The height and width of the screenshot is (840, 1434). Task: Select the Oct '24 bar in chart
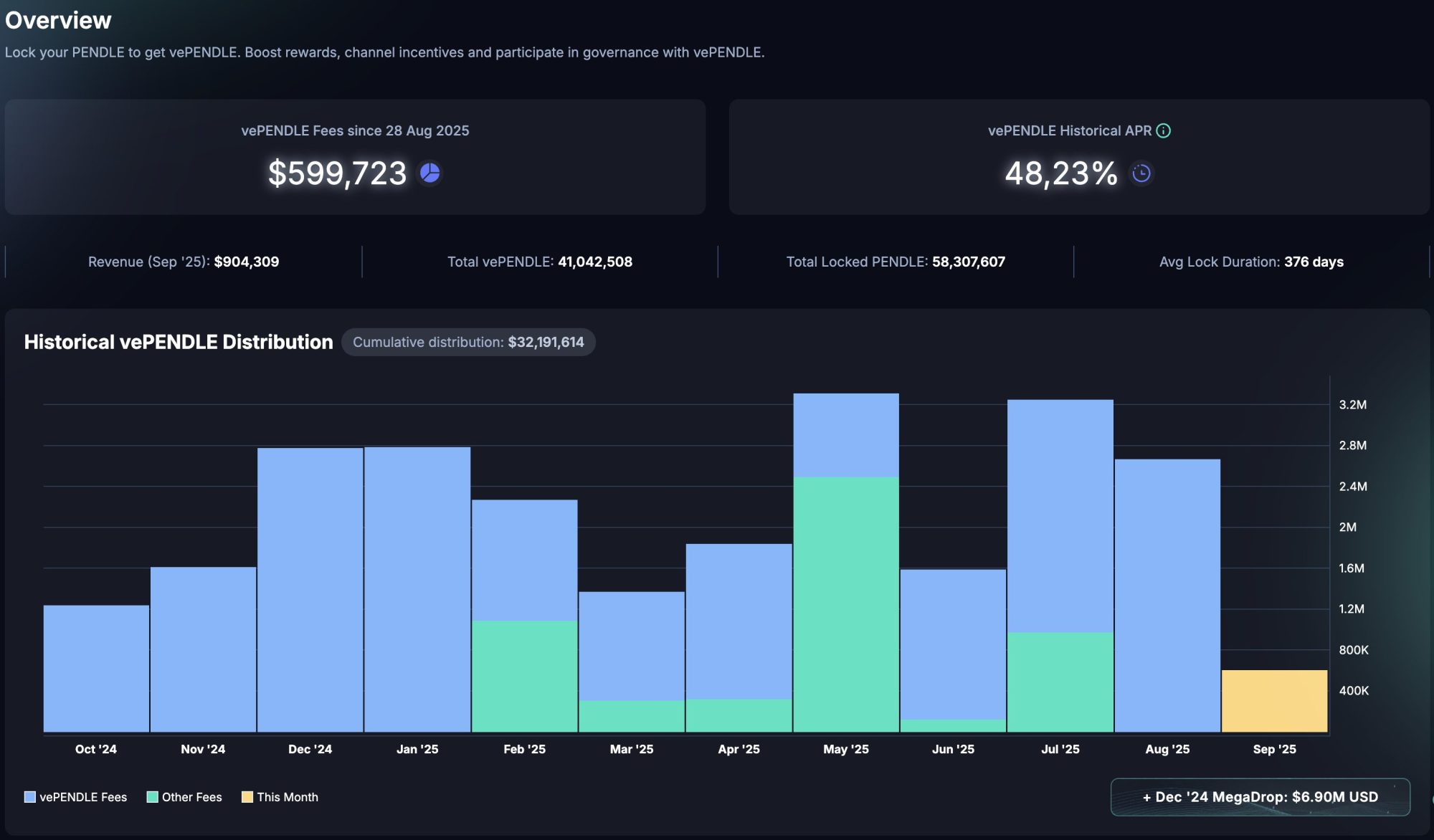pyautogui.click(x=96, y=668)
